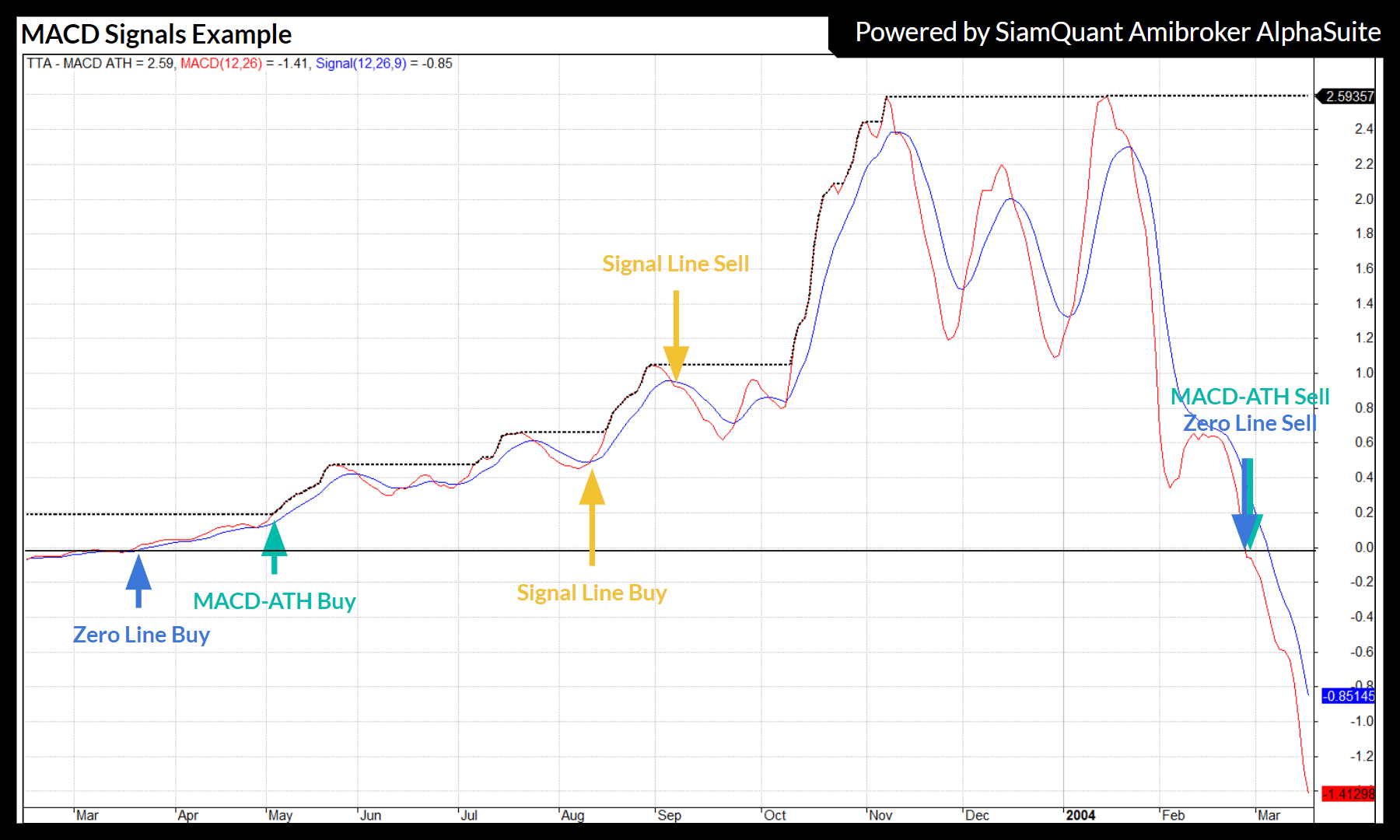This screenshot has width=1400, height=840.
Task: Click the 'MACD-ATH Buy' annotation label
Action: click(x=274, y=601)
